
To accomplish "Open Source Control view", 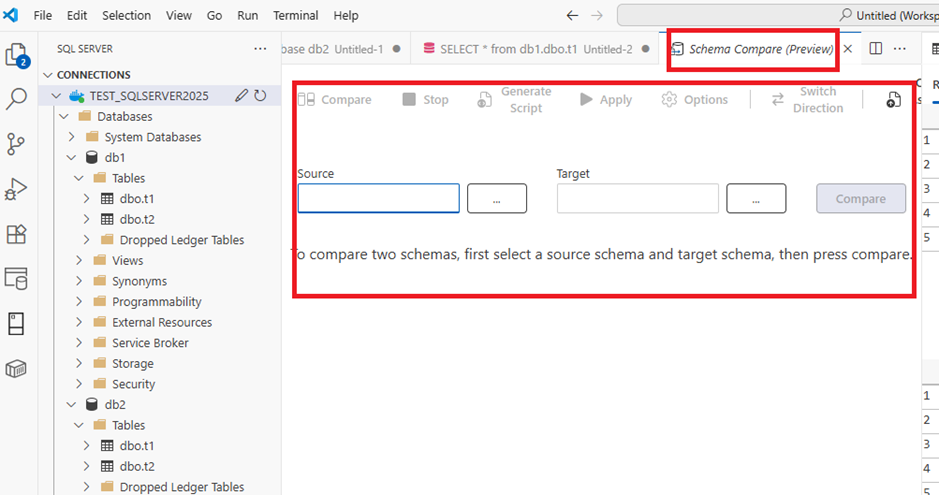I will [x=16, y=144].
